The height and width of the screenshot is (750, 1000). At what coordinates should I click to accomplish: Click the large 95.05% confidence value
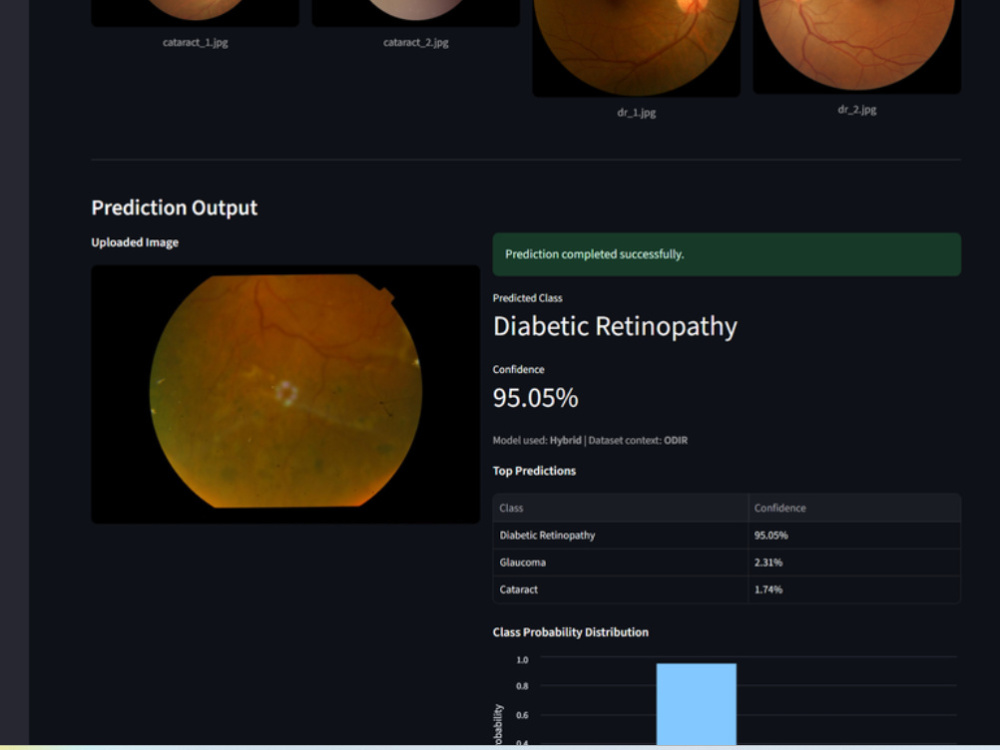pos(536,398)
